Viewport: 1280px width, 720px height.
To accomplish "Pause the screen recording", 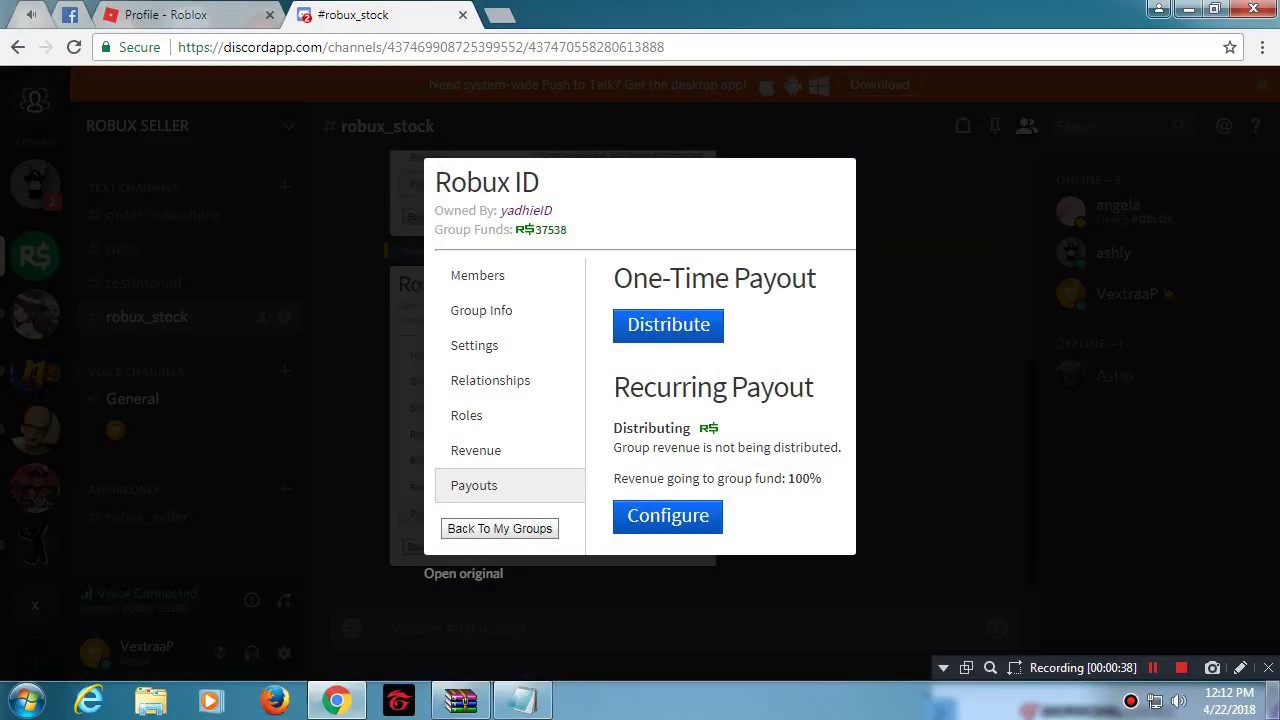I will pyautogui.click(x=1153, y=668).
